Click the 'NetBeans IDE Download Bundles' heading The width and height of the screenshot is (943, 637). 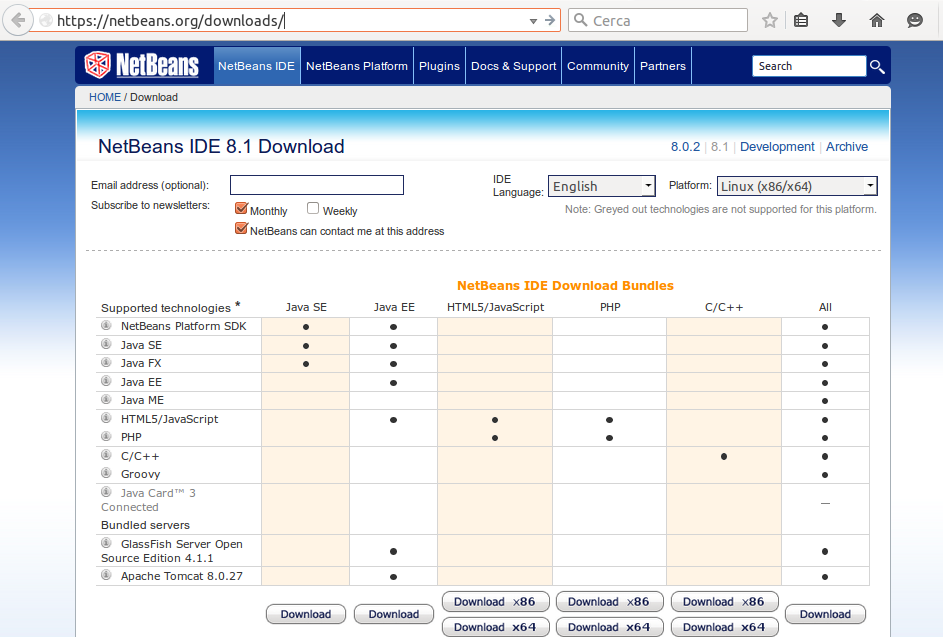click(565, 286)
